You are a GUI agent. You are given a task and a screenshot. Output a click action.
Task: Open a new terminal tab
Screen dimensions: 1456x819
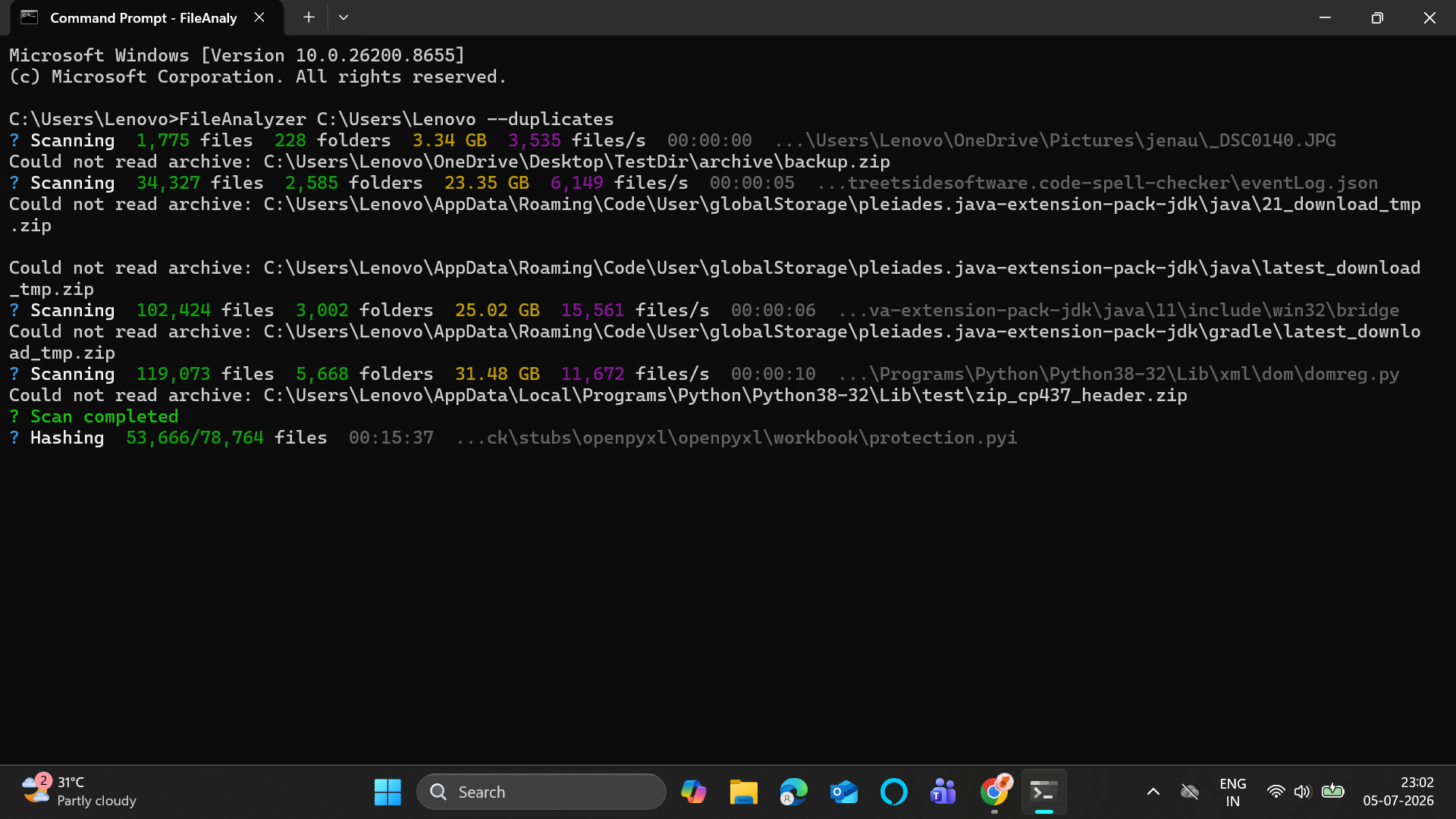point(309,17)
